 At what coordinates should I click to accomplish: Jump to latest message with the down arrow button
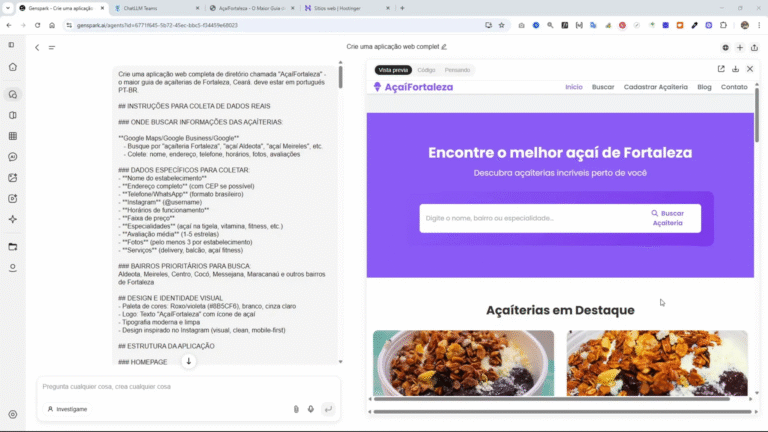(189, 361)
